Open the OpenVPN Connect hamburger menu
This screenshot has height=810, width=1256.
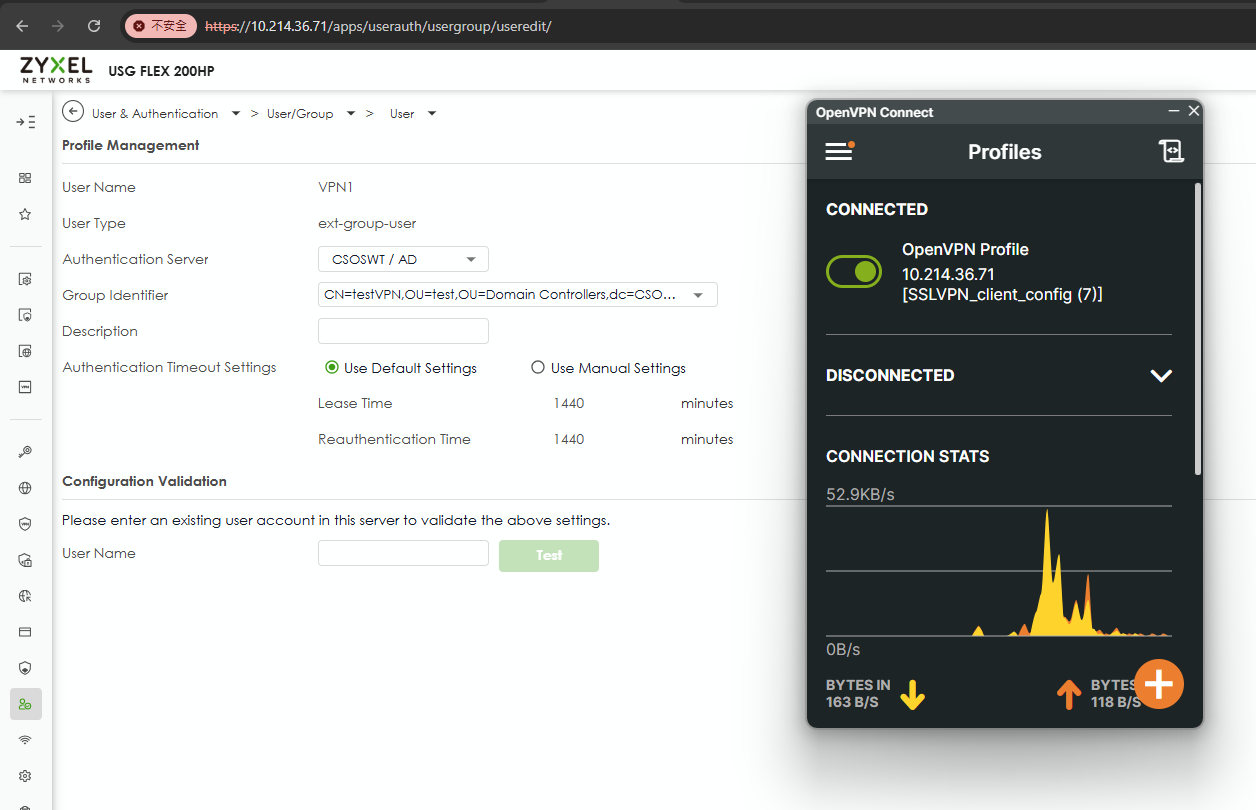click(839, 151)
